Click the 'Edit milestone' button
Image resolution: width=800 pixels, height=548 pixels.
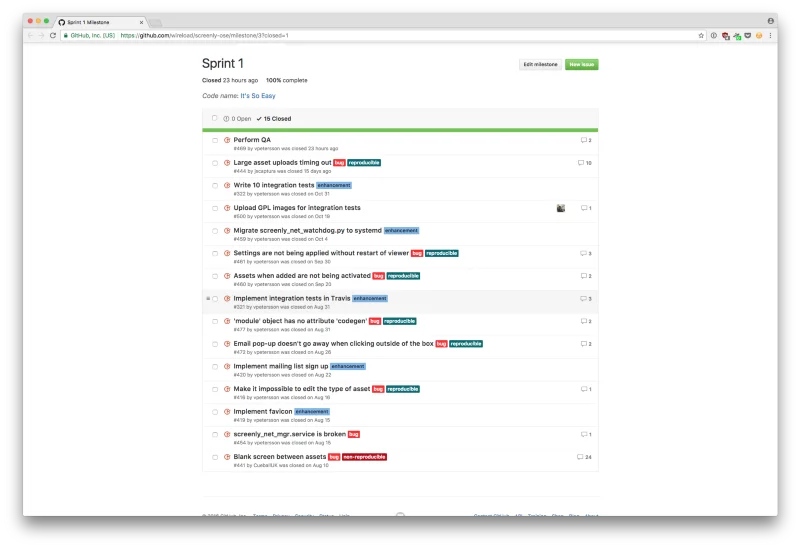(540, 64)
